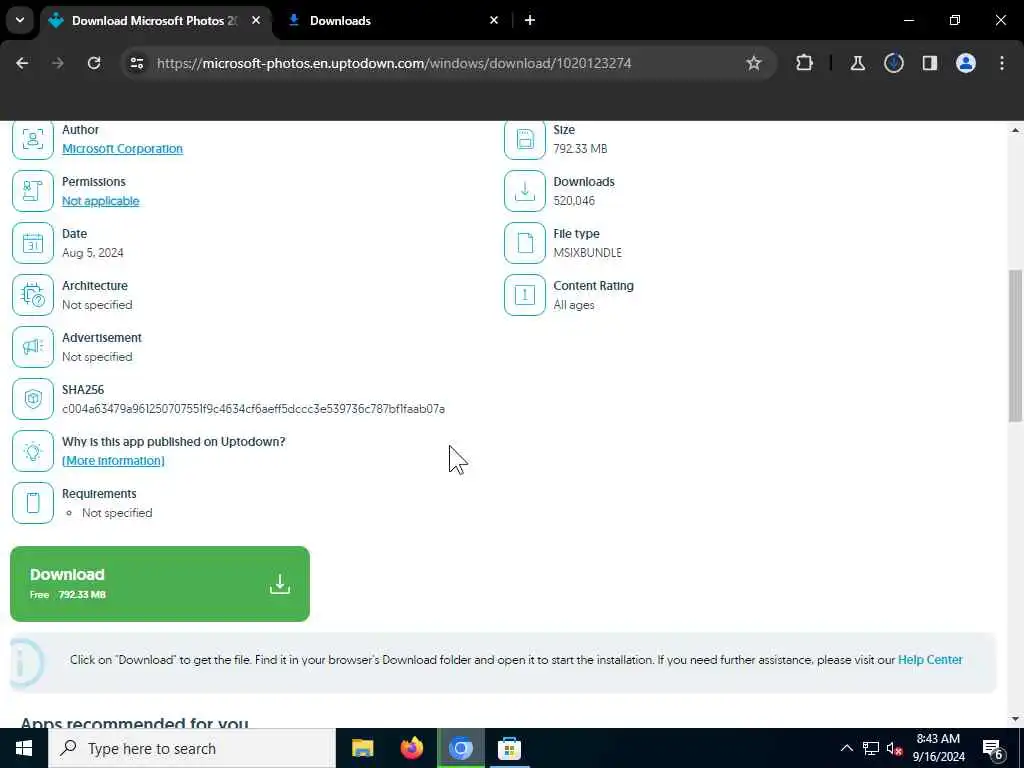Image resolution: width=1024 pixels, height=768 pixels.
Task: Close the Download Microsoft Photos tab
Action: coord(256,21)
